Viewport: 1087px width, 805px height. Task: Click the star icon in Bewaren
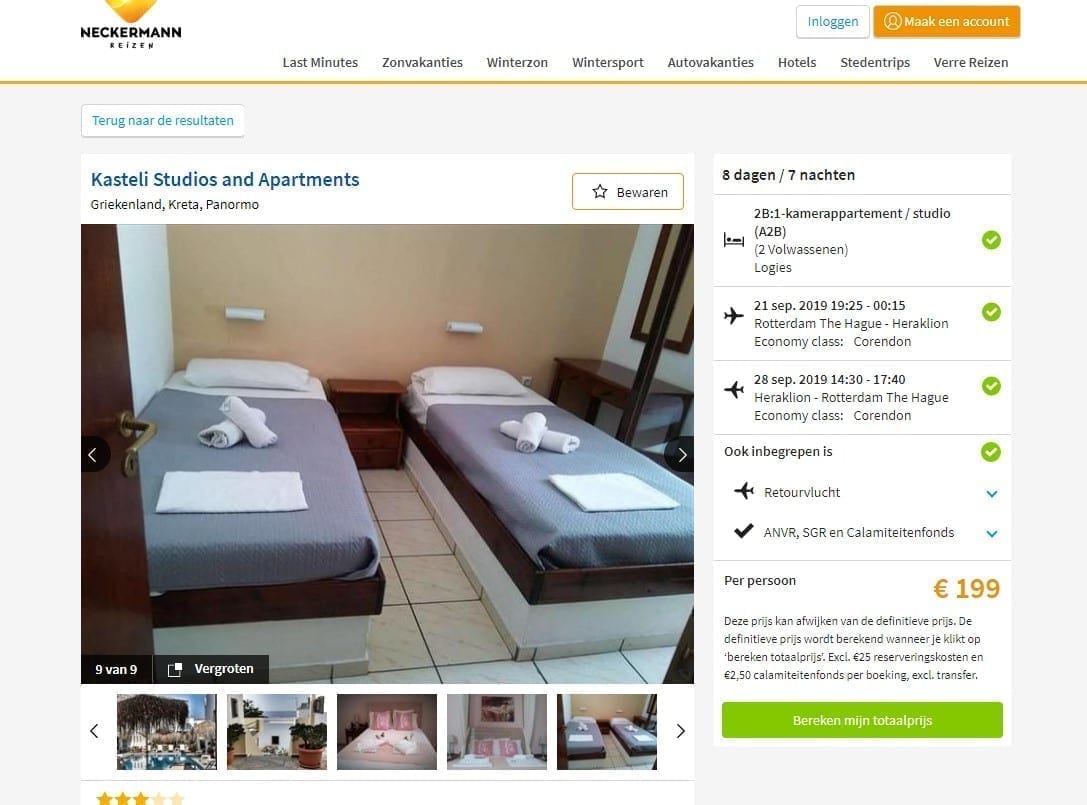(x=600, y=192)
